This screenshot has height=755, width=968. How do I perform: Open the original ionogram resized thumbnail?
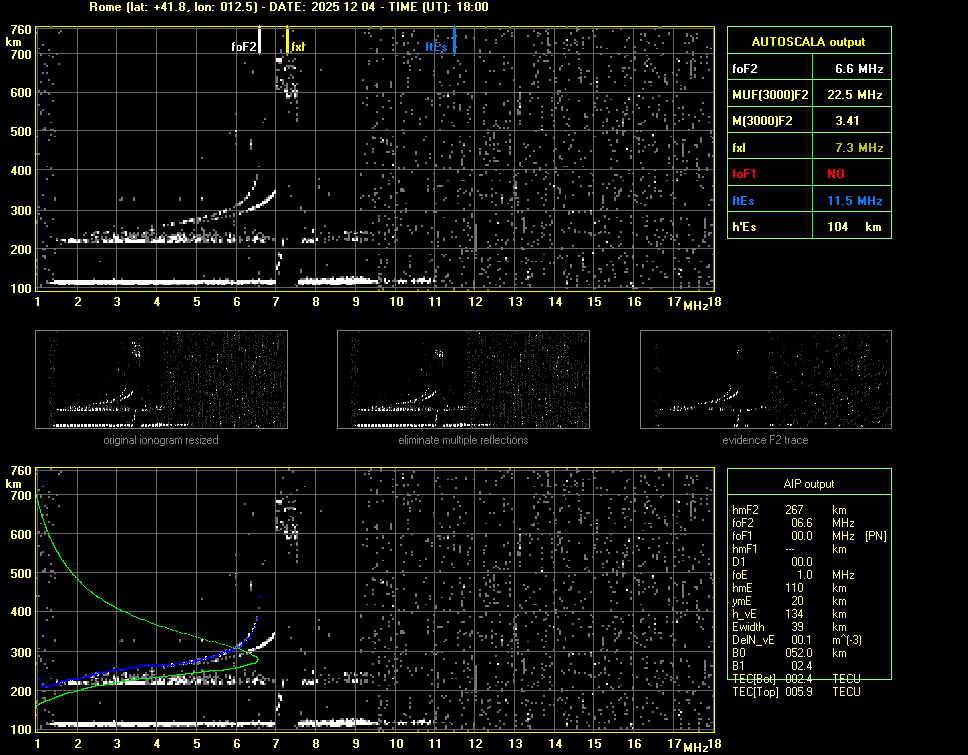[x=161, y=379]
